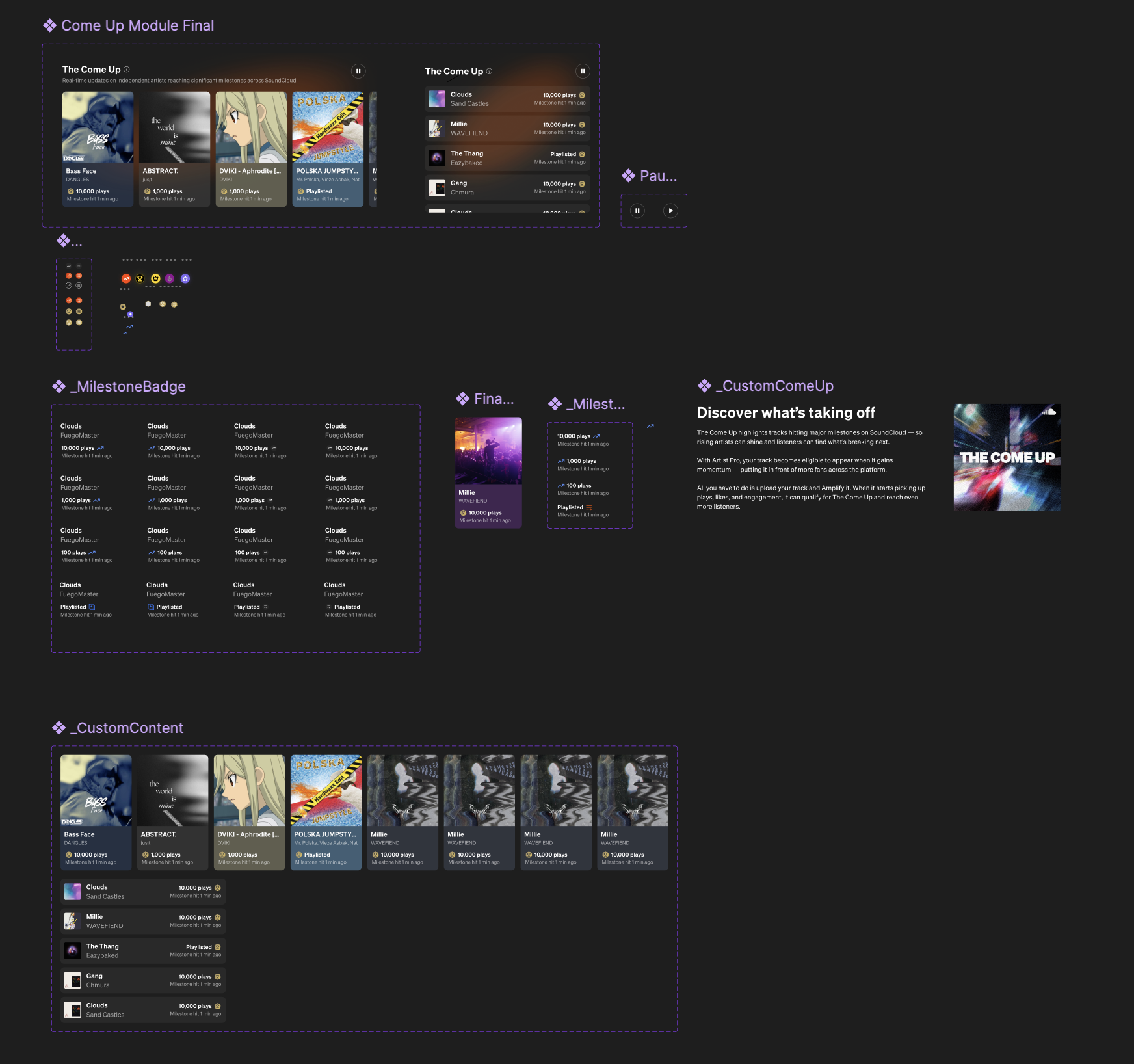The height and width of the screenshot is (1064, 1134).
Task: Select the small violet sparkle badge icon
Action: click(130, 314)
